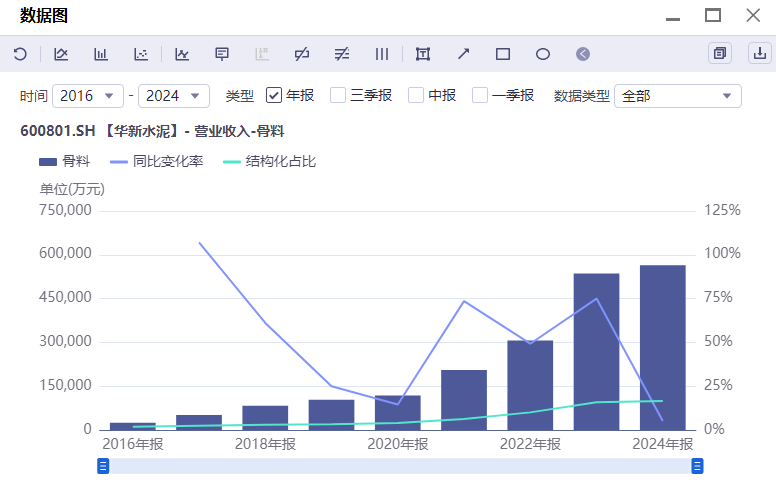Image resolution: width=776 pixels, height=491 pixels.
Task: Click the copy chart icon
Action: point(720,53)
